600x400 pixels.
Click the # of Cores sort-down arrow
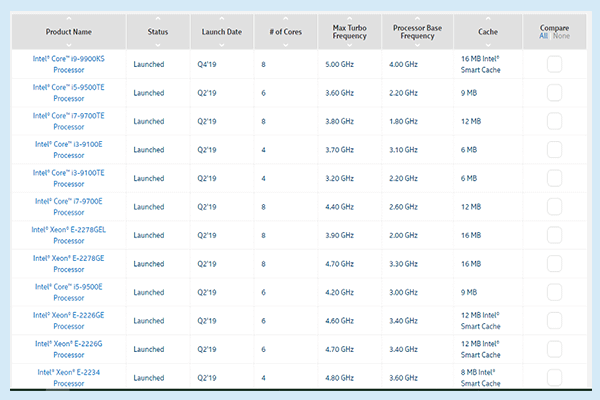coord(284,45)
